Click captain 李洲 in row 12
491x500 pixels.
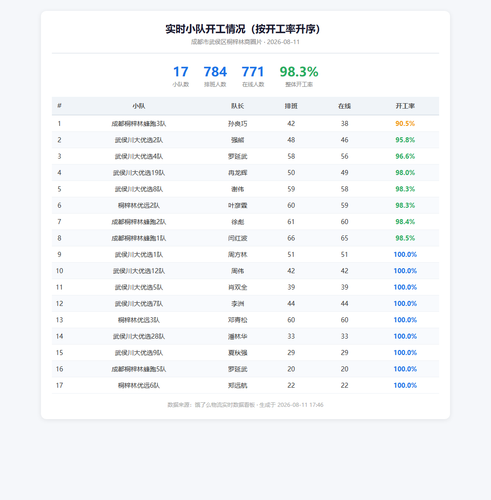(x=238, y=303)
